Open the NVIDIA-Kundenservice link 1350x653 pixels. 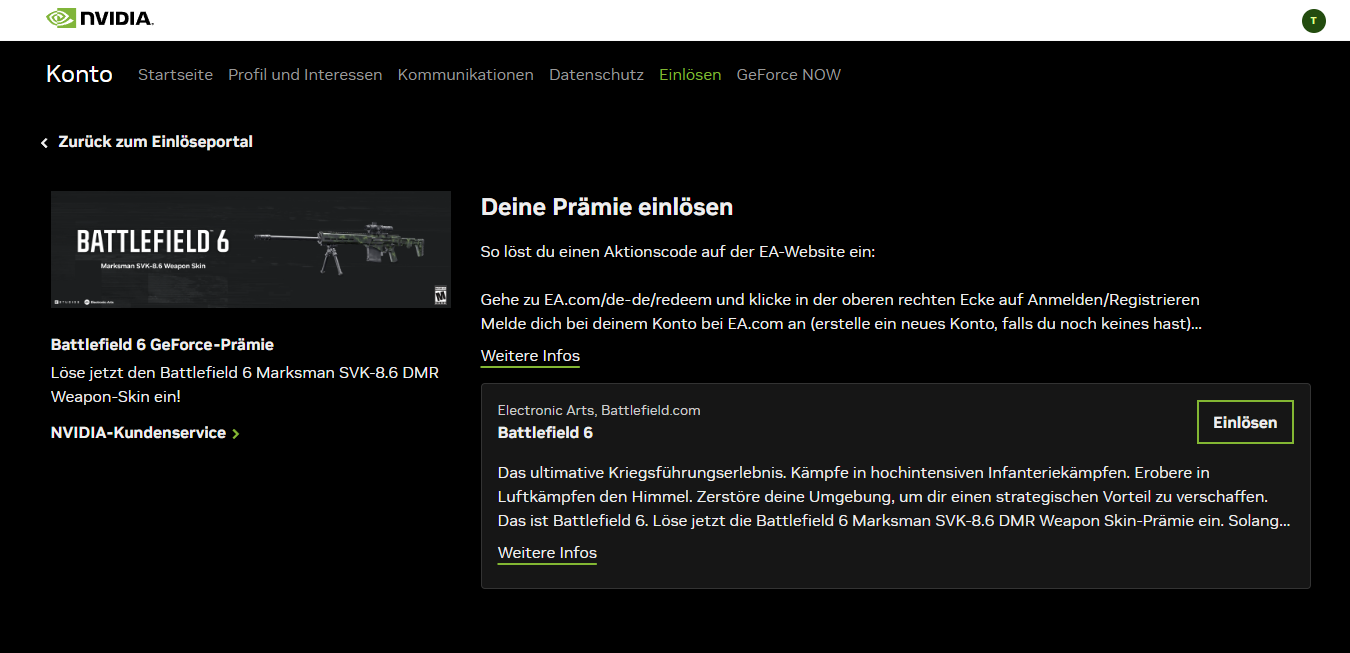click(x=138, y=433)
